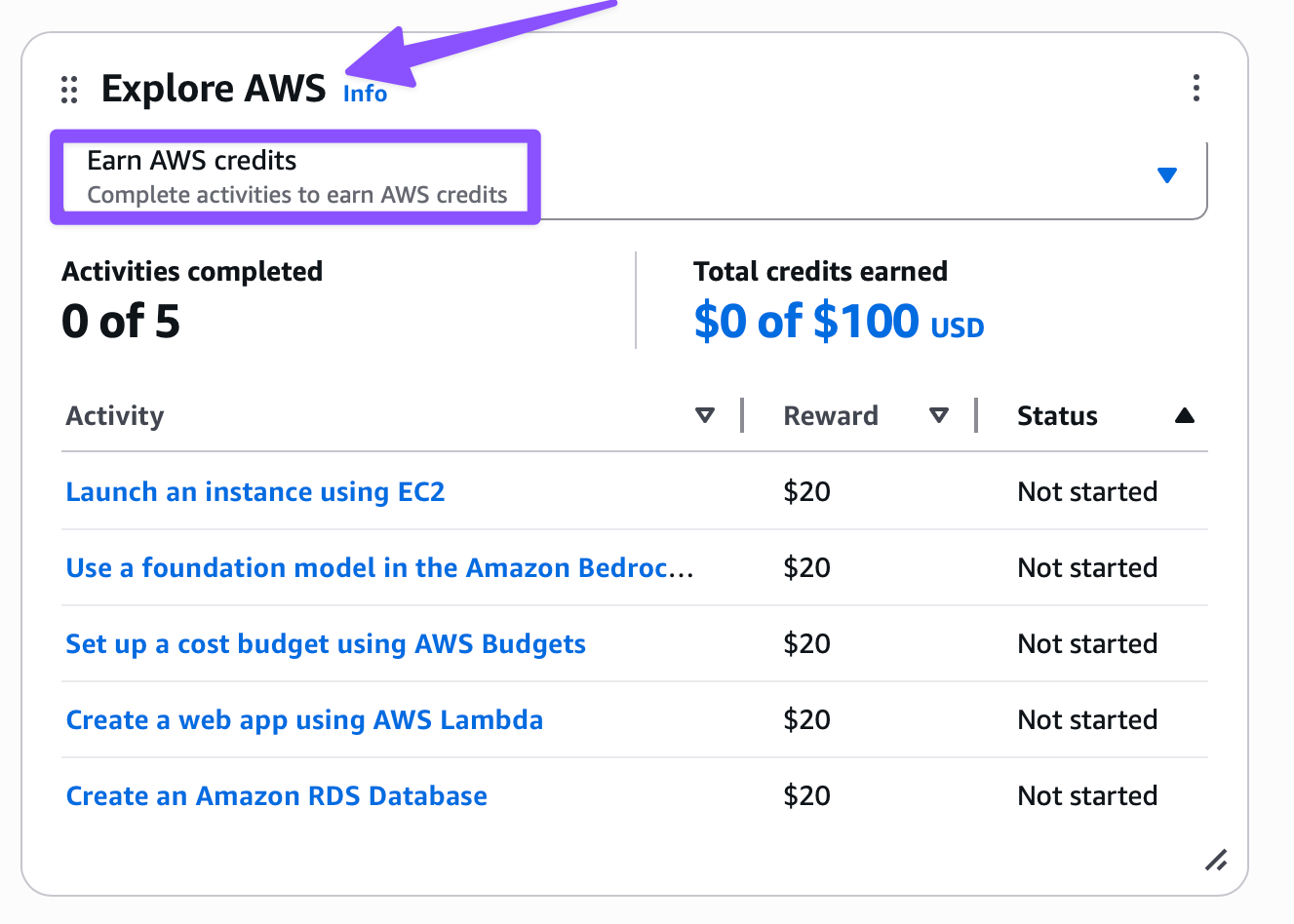Image resolution: width=1294 pixels, height=924 pixels.
Task: Expand the Earn AWS credits dropdown arrow
Action: pyautogui.click(x=1166, y=175)
